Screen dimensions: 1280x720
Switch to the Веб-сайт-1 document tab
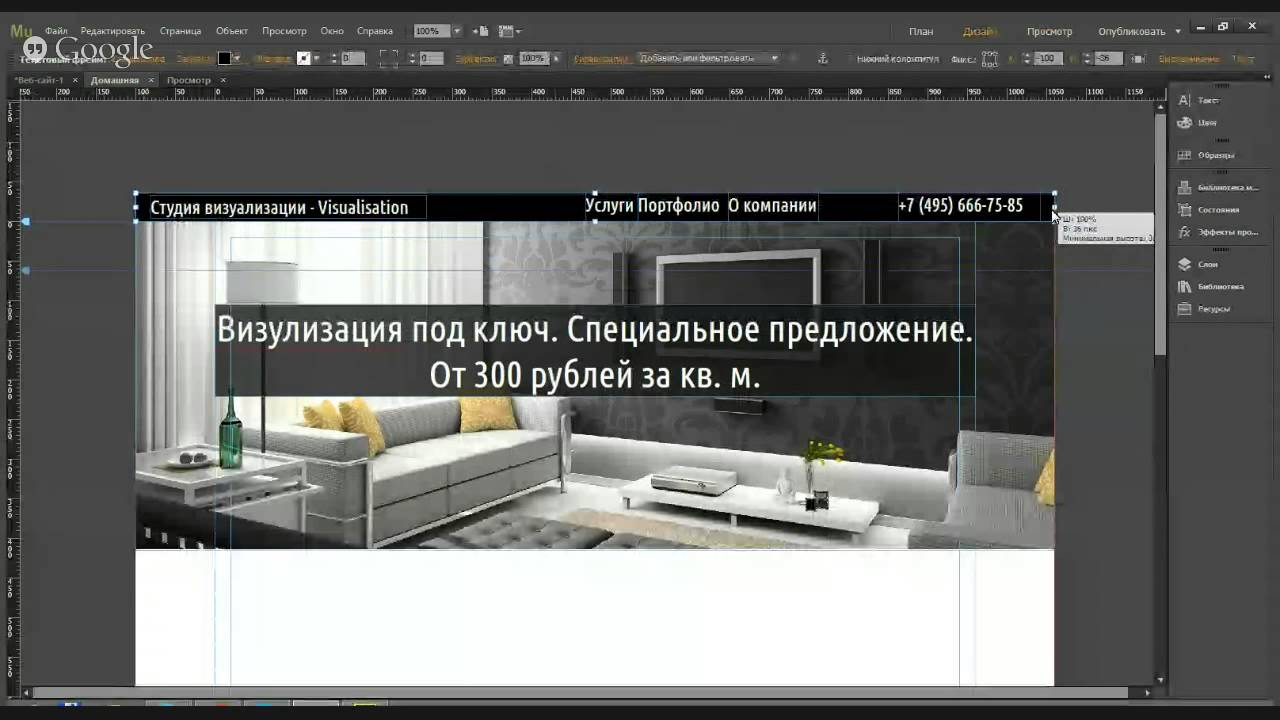(x=39, y=80)
